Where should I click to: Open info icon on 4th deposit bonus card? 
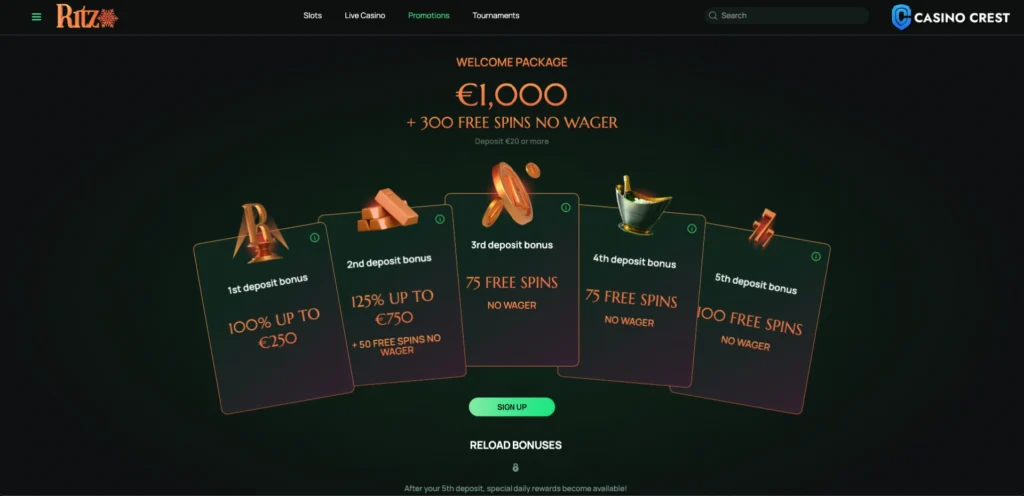(x=692, y=228)
